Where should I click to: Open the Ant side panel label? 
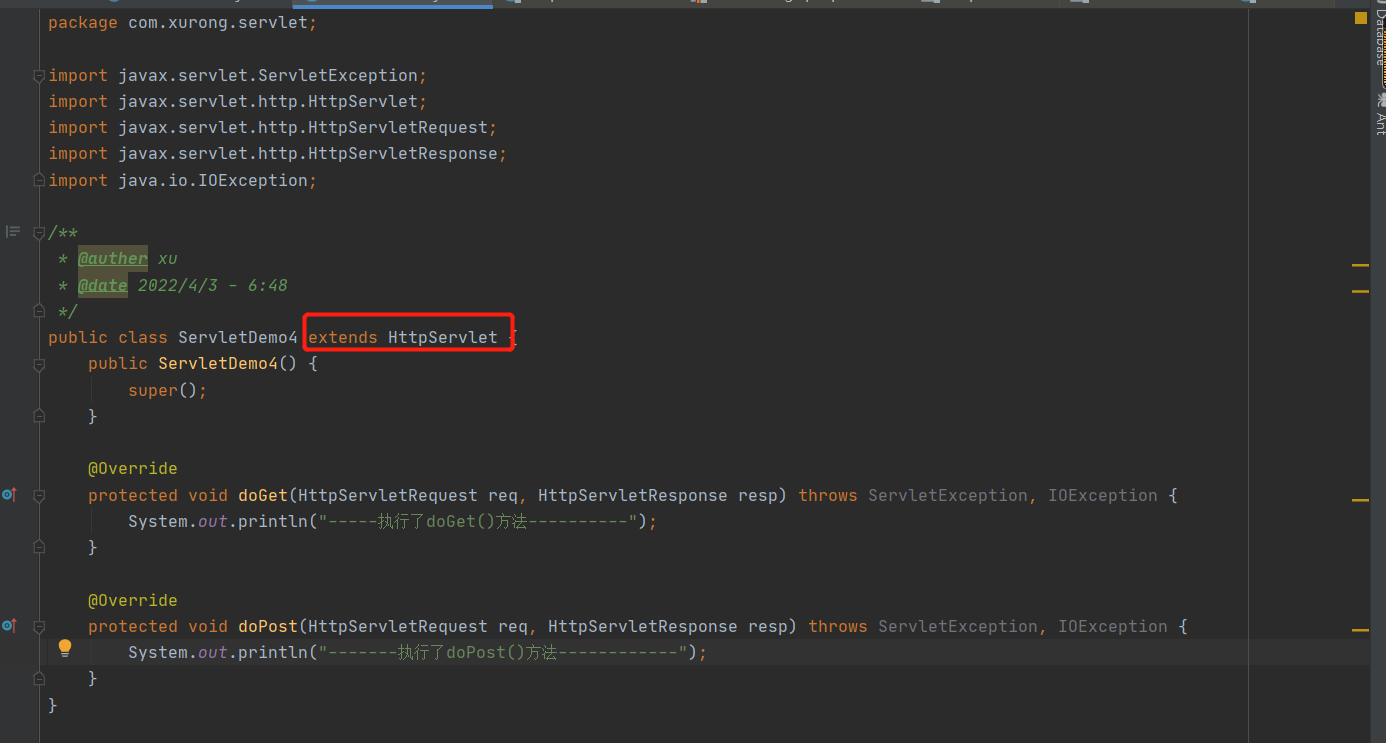(1380, 122)
